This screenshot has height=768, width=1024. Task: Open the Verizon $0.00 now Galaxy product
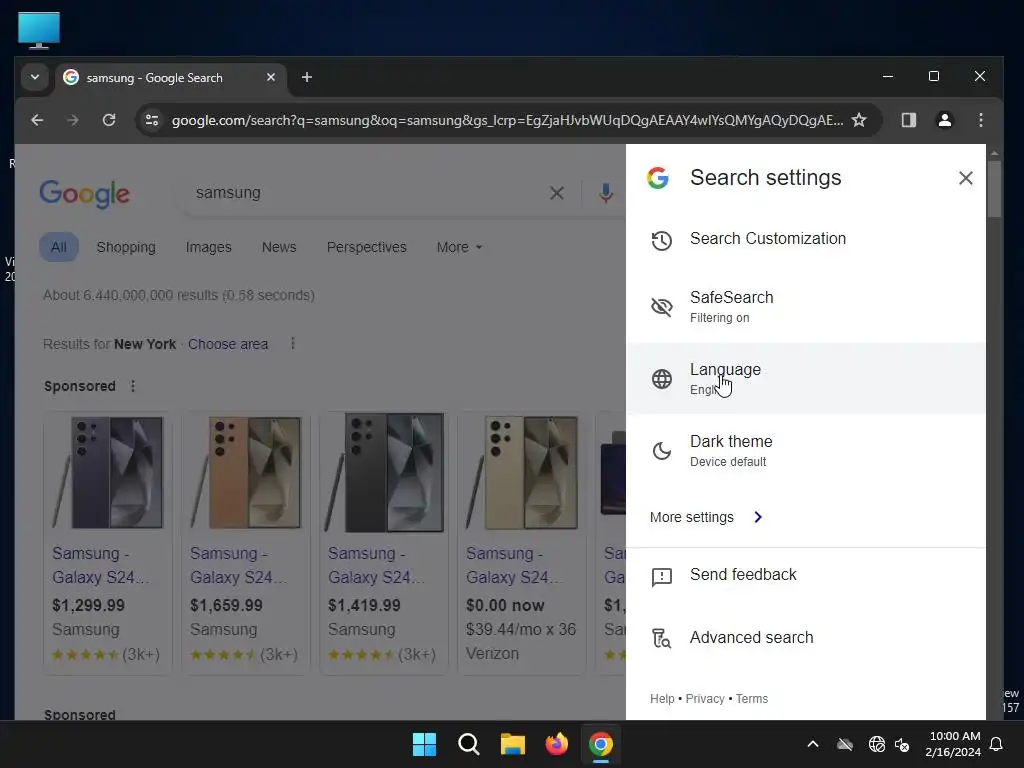pyautogui.click(x=521, y=542)
